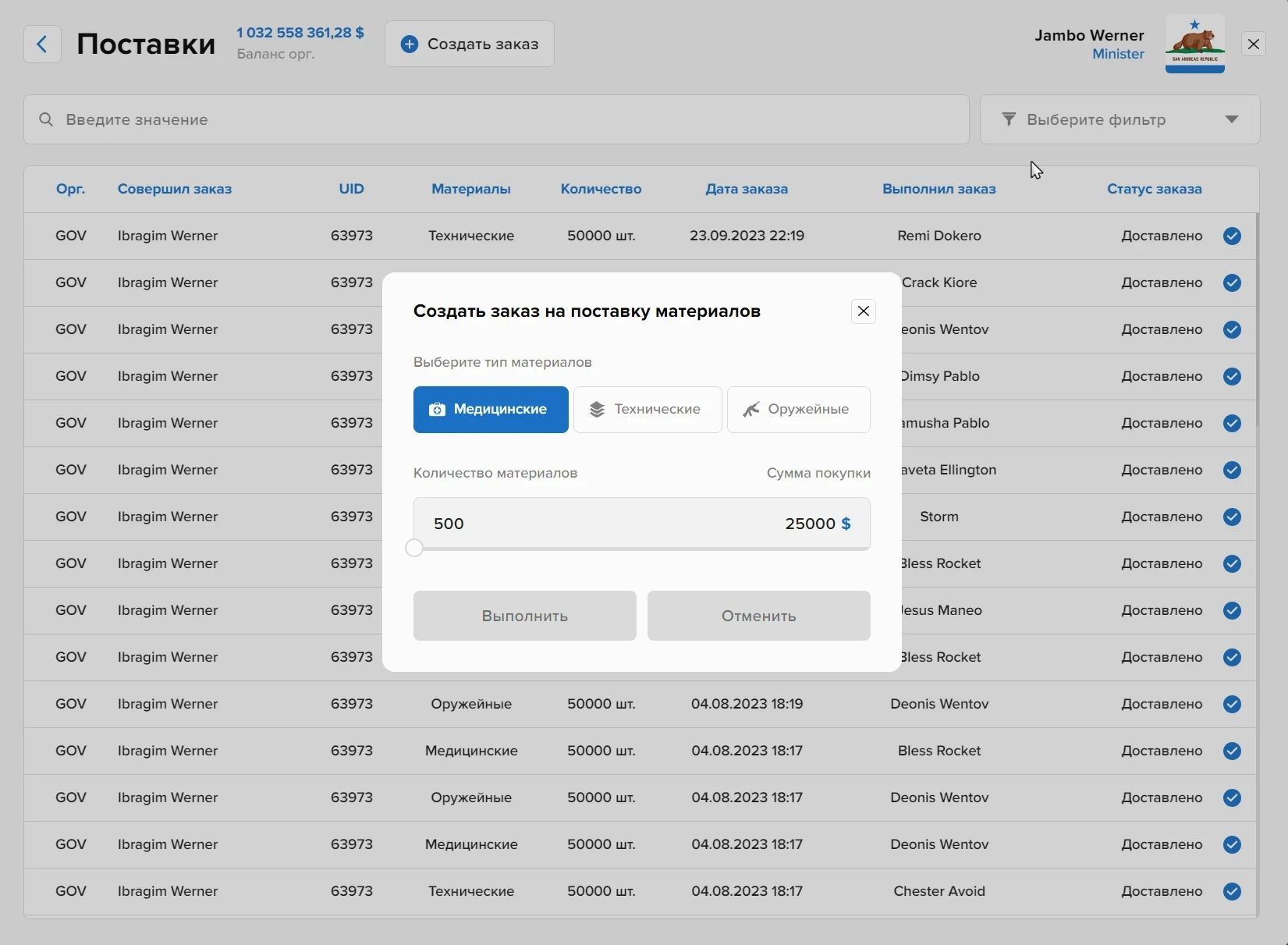The image size is (1288, 945).
Task: Close the create order dialog
Action: tap(863, 311)
